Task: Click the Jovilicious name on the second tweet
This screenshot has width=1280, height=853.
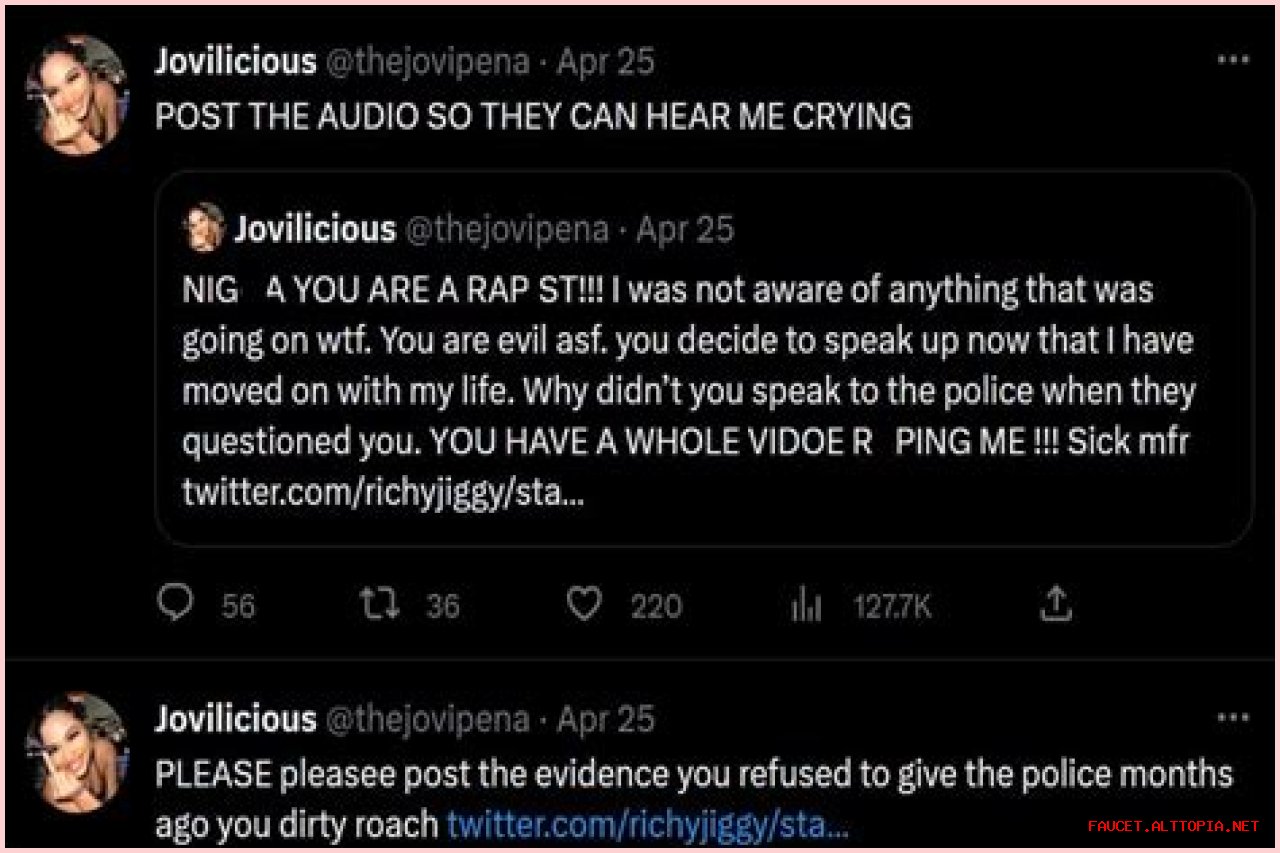Action: (235, 719)
